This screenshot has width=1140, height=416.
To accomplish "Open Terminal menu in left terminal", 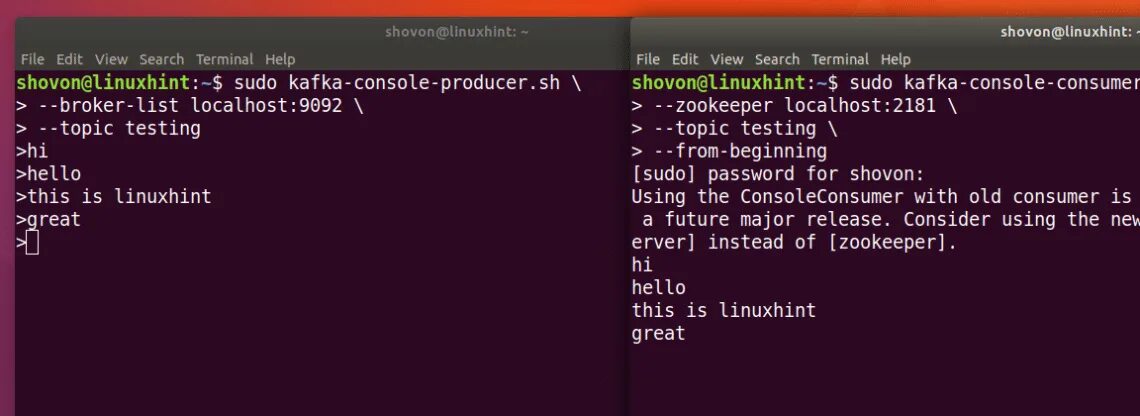I will [x=224, y=60].
